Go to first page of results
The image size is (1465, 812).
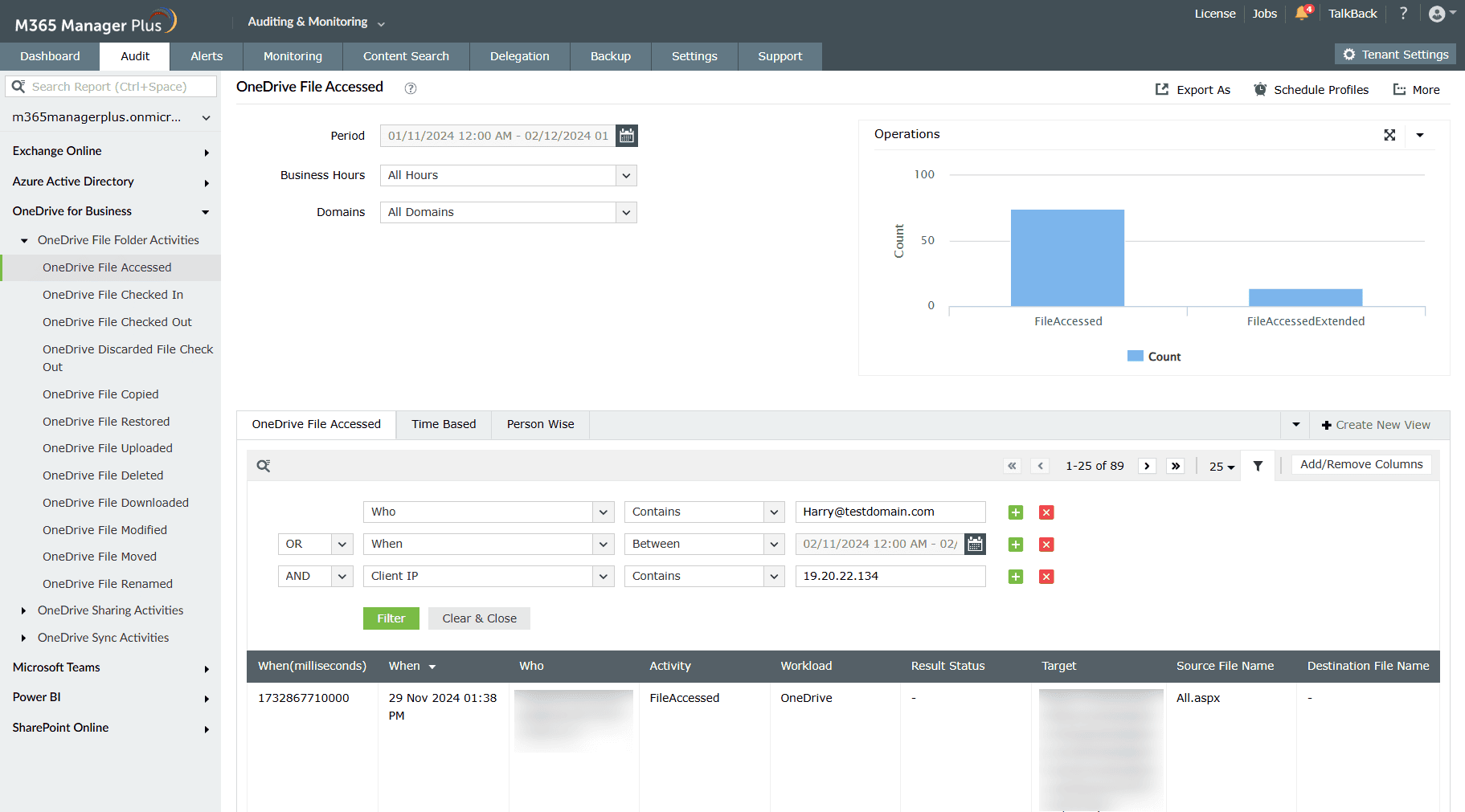tap(1013, 466)
